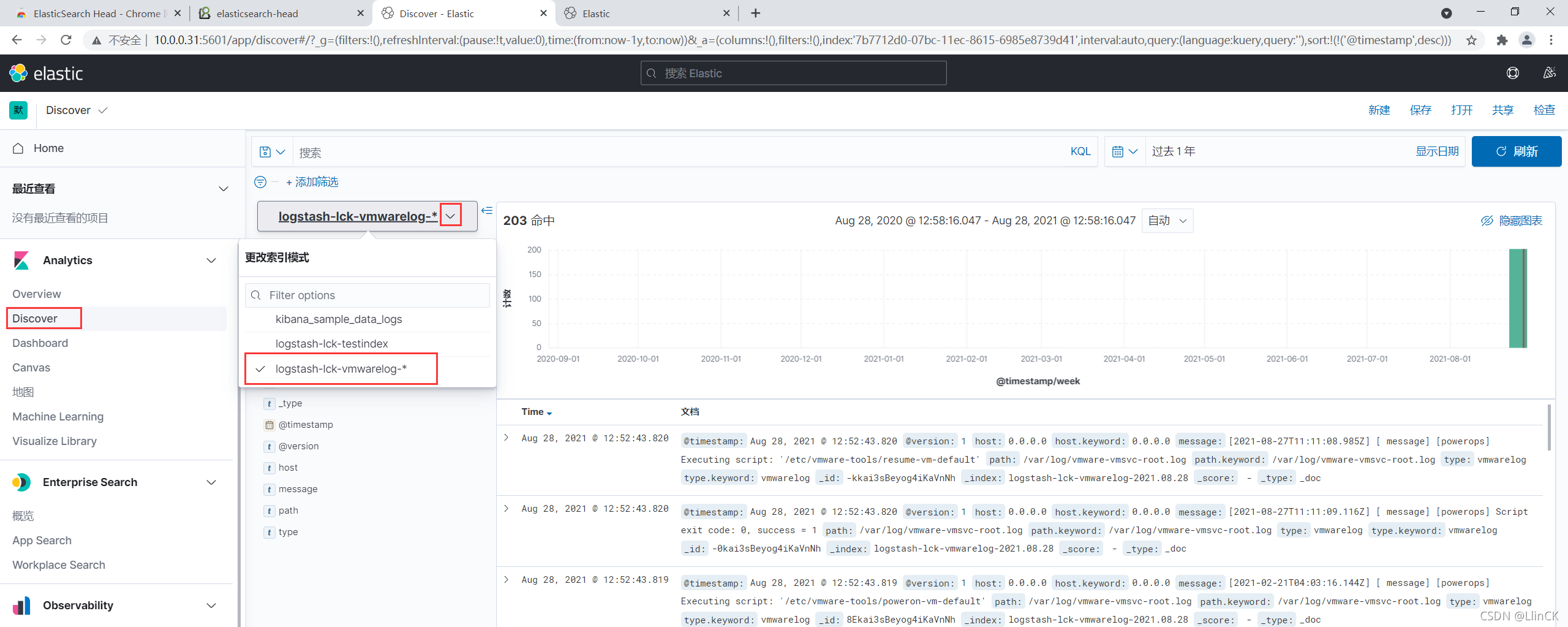This screenshot has height=627, width=1568.
Task: Open App Search nav item
Action: tap(42, 541)
